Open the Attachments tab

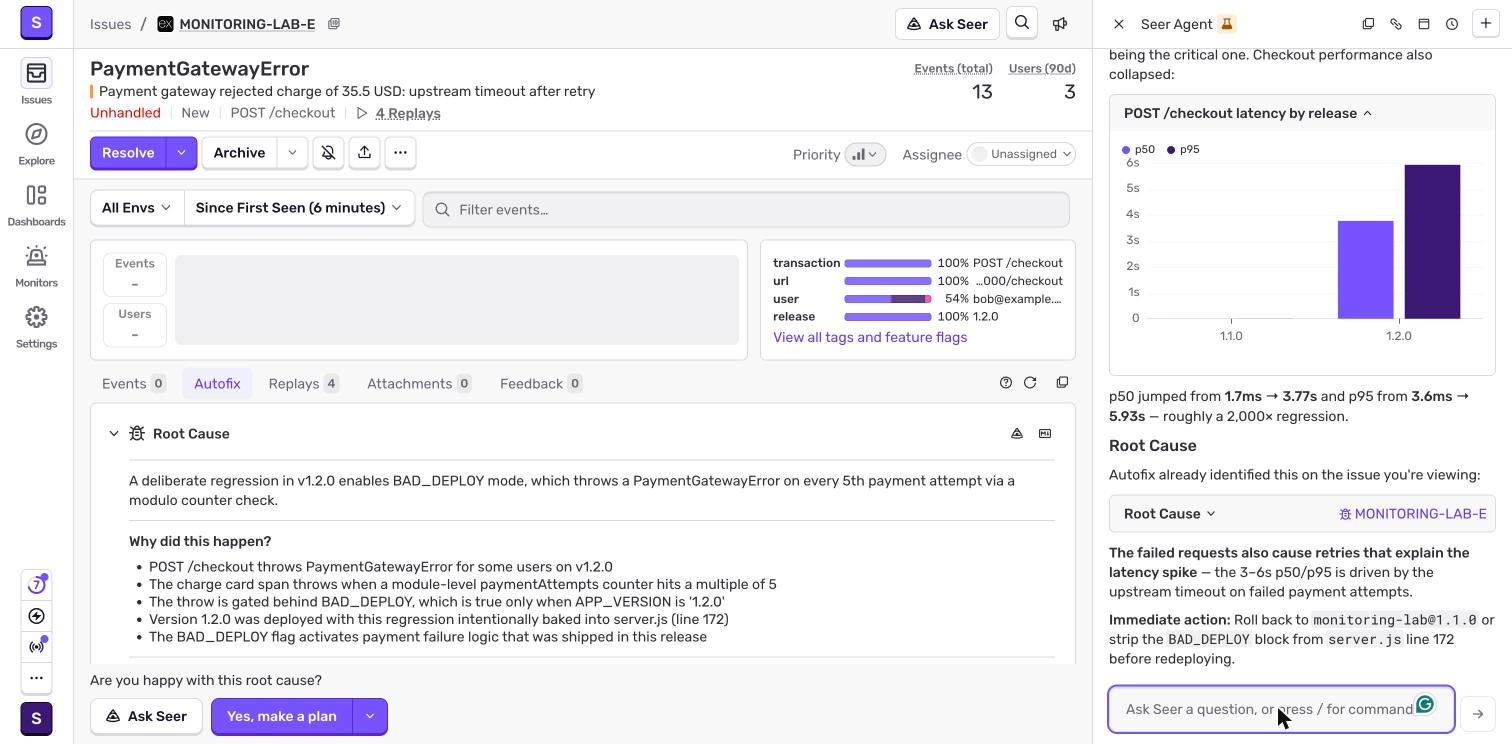tap(419, 384)
